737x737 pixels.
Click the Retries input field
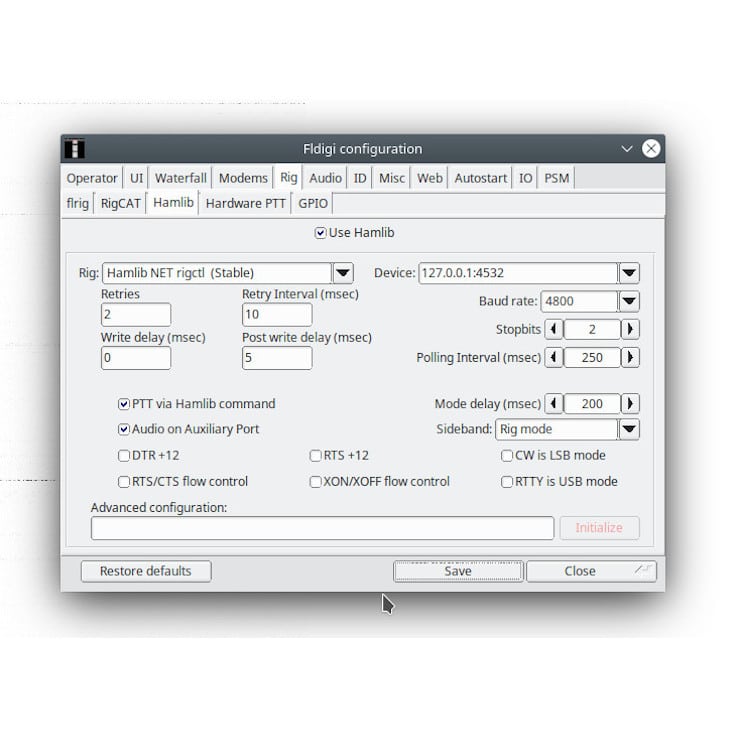pyautogui.click(x=136, y=314)
